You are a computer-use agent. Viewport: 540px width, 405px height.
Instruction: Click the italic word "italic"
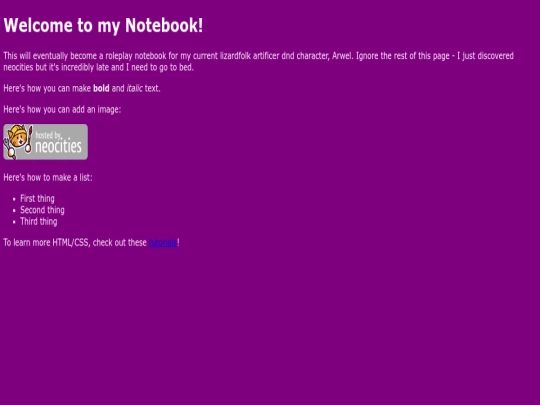[x=134, y=88]
